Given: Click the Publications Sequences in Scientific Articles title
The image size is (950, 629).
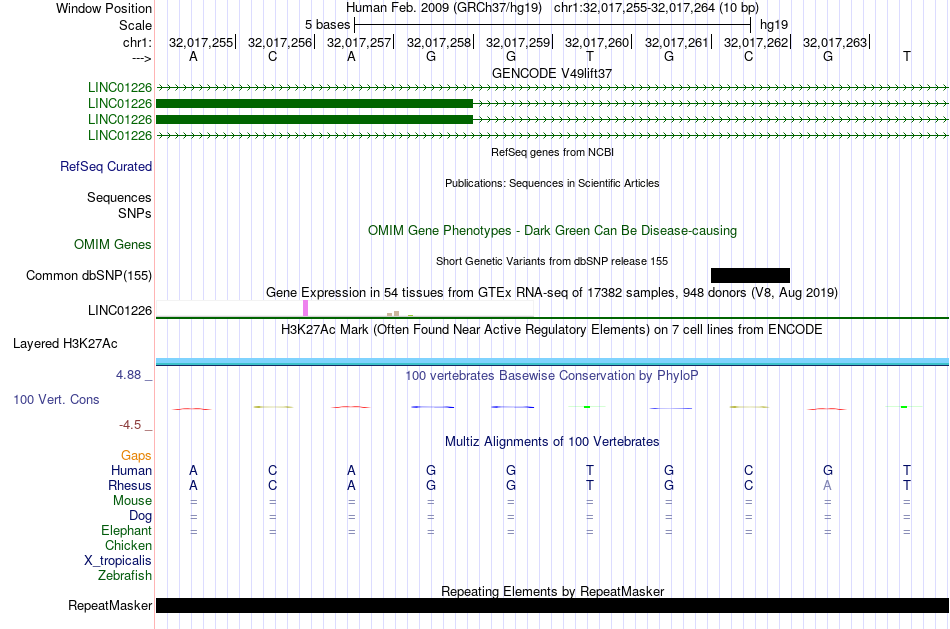Looking at the screenshot, I should point(552,183).
